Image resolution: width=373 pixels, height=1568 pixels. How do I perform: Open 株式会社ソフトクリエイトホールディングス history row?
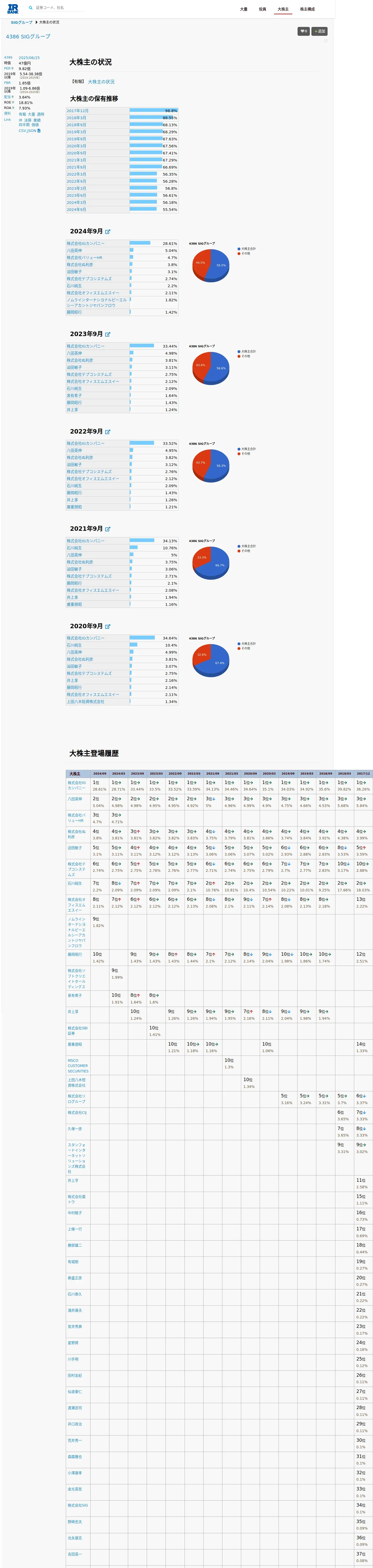click(x=76, y=979)
